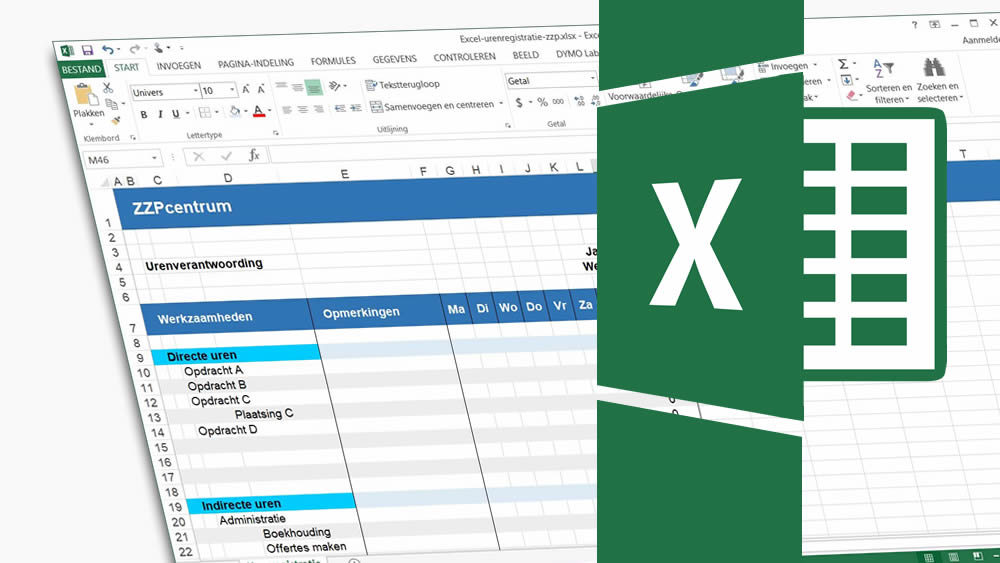Confirm formula entry with checkmark
Screen dimensions: 1000x563
226,156
